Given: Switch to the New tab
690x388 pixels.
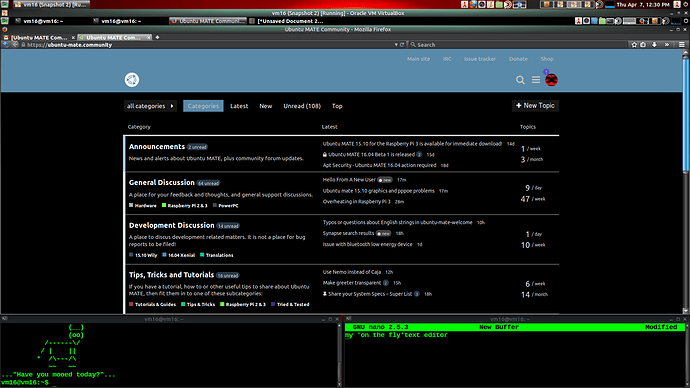Looking at the screenshot, I should coord(265,106).
